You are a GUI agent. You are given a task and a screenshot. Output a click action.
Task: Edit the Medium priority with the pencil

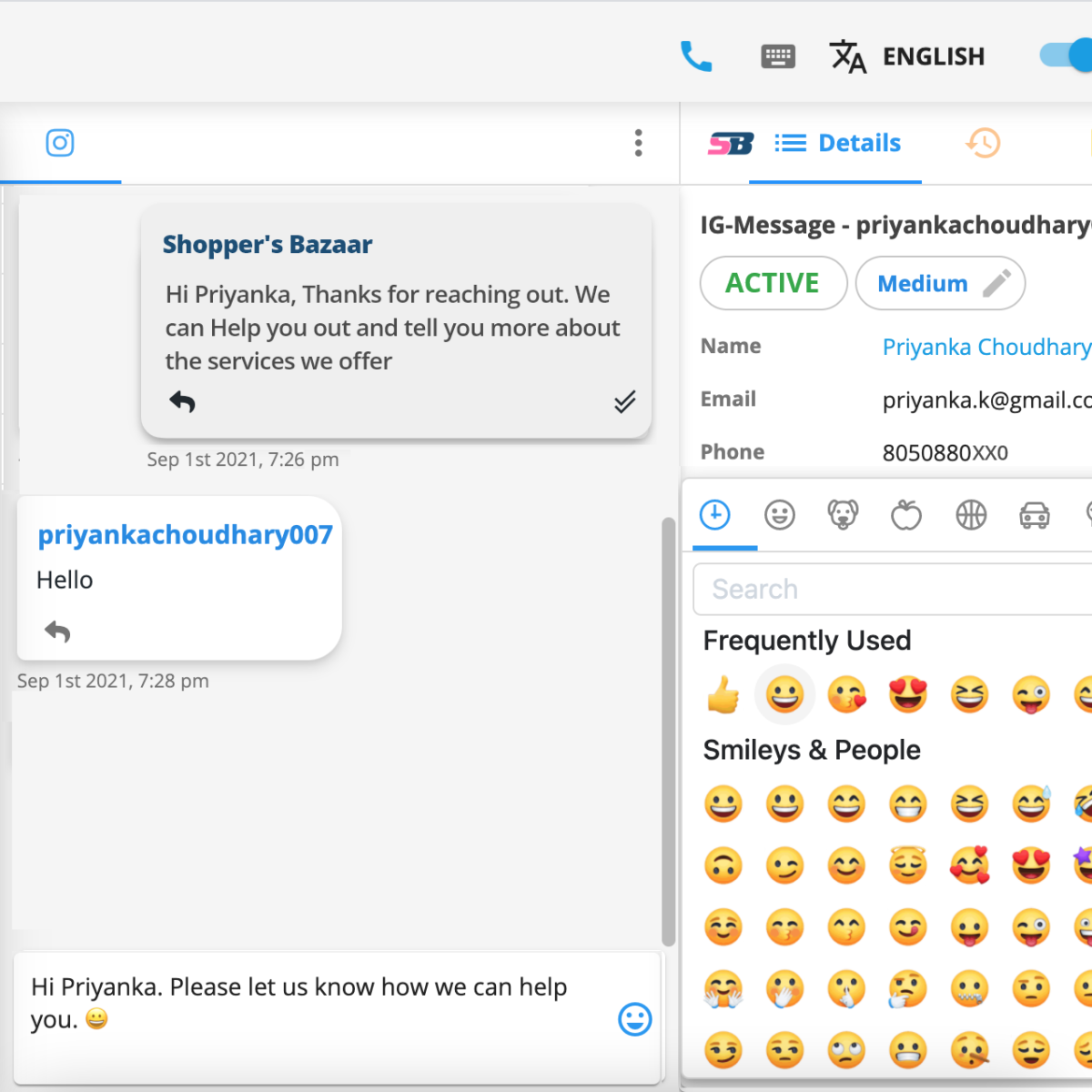pos(997,283)
